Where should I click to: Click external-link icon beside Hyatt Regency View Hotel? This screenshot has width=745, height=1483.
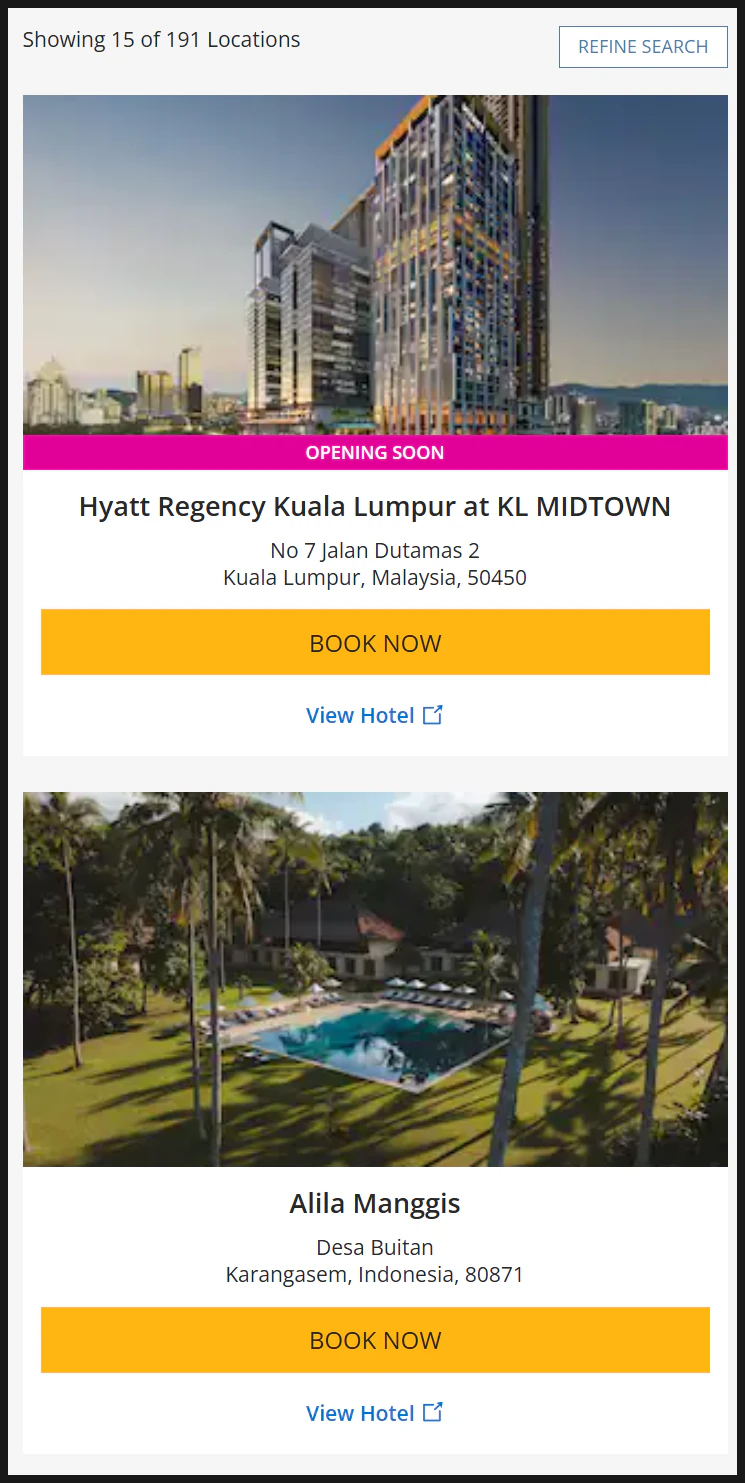point(433,714)
